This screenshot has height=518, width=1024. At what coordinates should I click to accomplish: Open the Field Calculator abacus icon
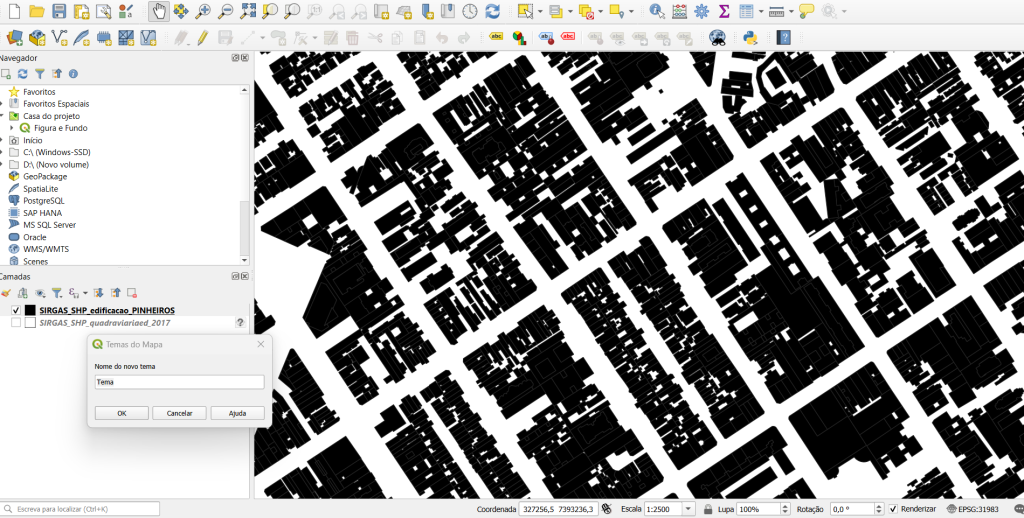pyautogui.click(x=679, y=11)
